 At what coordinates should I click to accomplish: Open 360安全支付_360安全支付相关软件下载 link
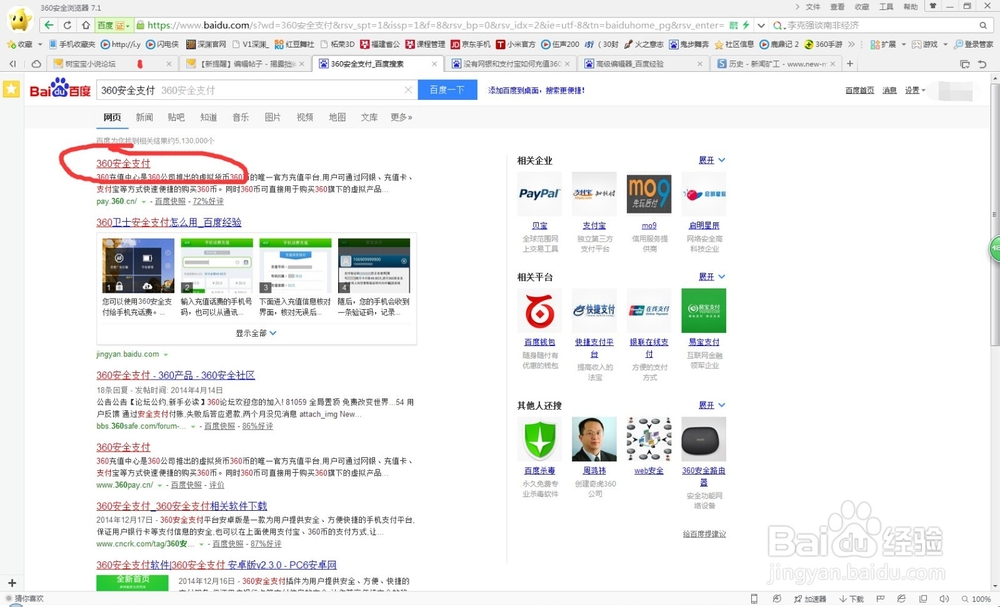(x=182, y=506)
